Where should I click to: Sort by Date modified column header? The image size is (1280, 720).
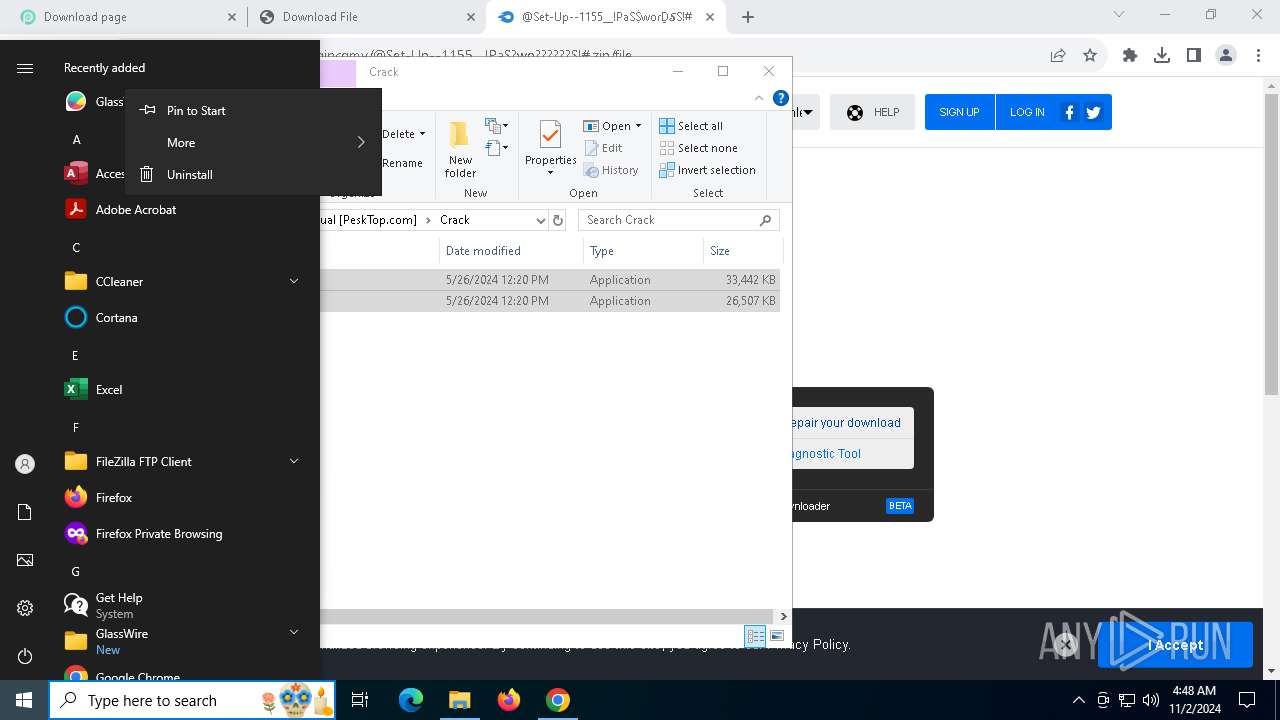click(511, 251)
